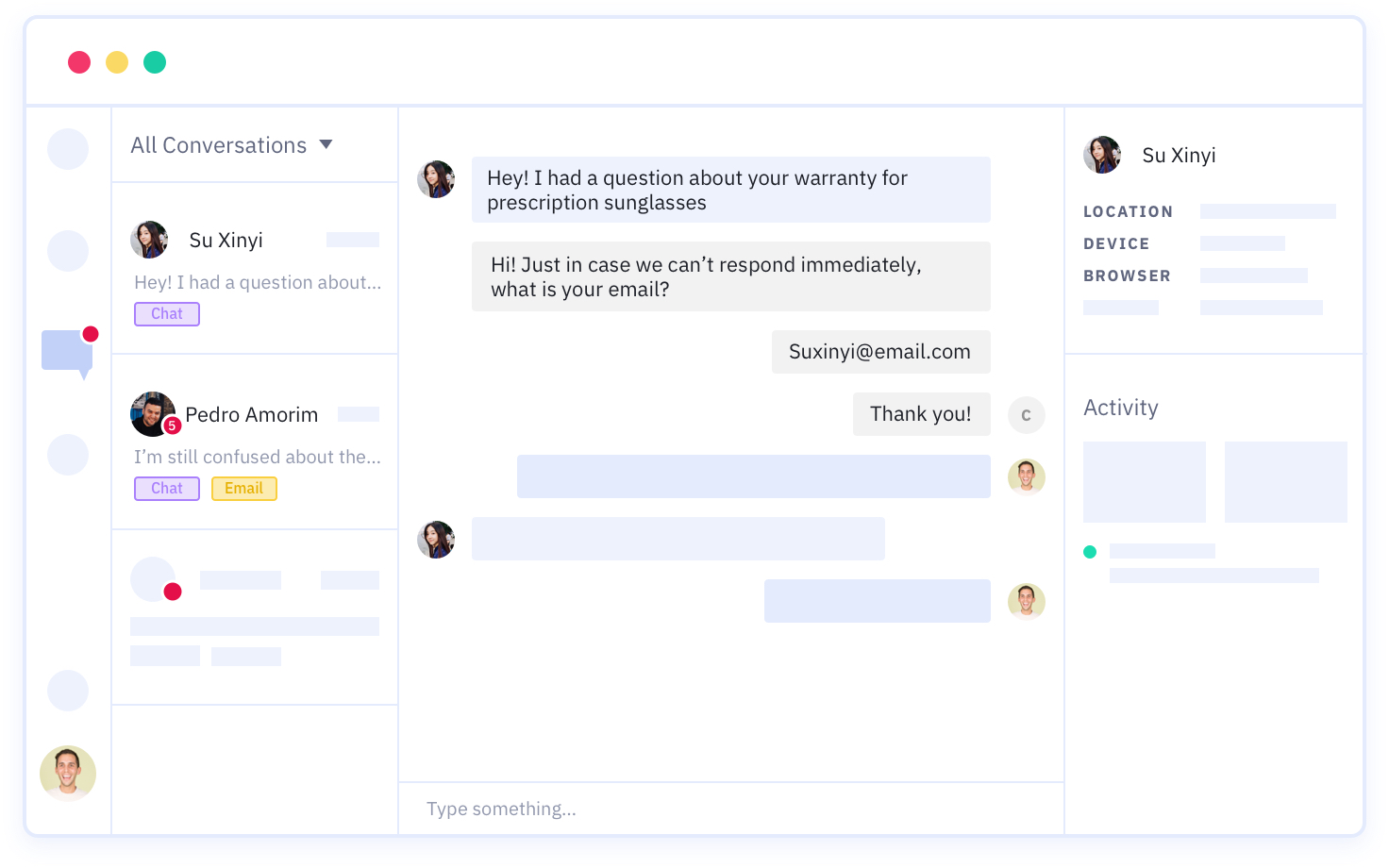The height and width of the screenshot is (868, 1389).
Task: Click the Chat tag under Pedro Amorim
Action: click(167, 489)
